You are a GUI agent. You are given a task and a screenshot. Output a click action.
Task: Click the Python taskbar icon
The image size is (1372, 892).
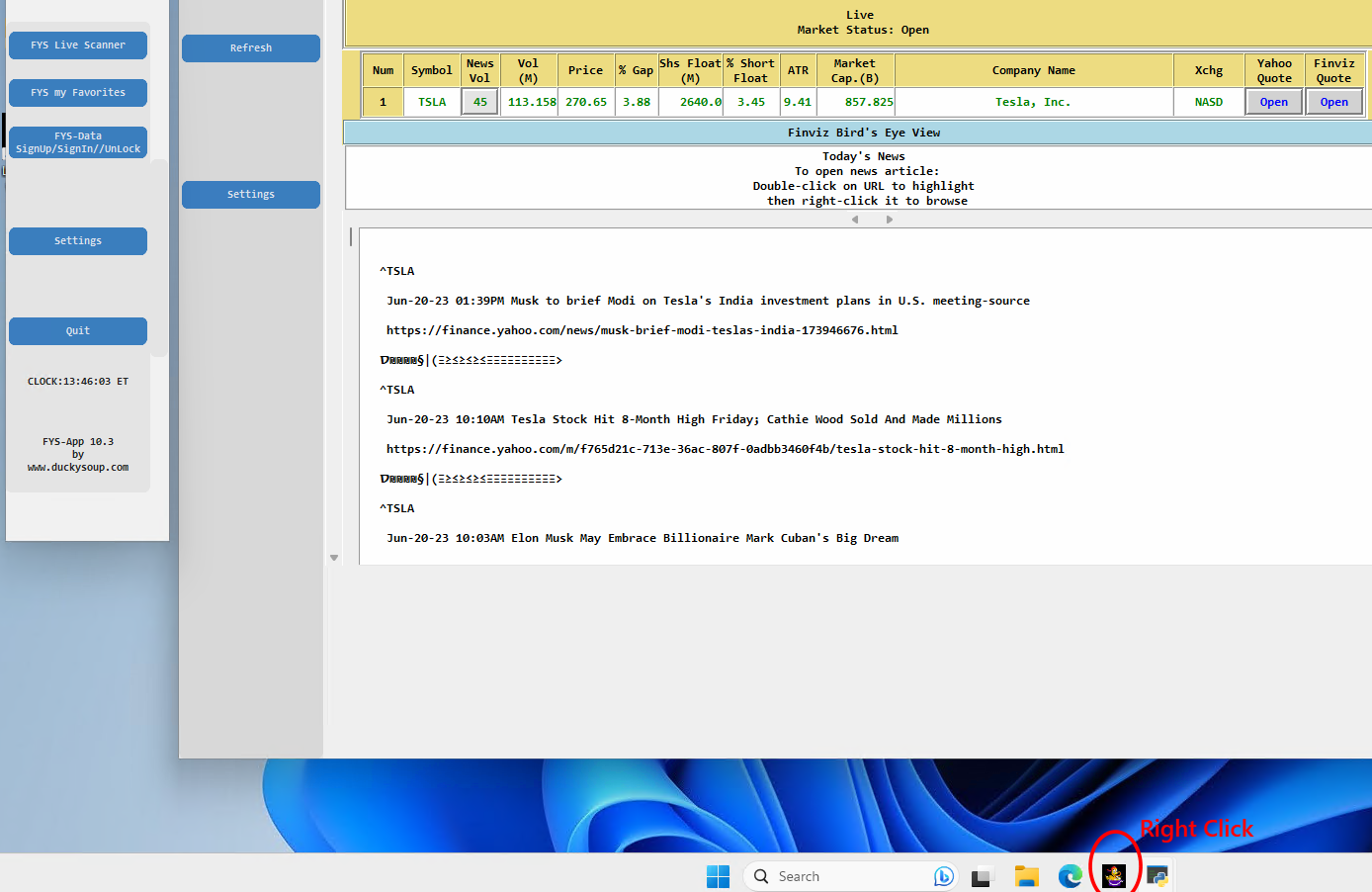click(x=1158, y=876)
